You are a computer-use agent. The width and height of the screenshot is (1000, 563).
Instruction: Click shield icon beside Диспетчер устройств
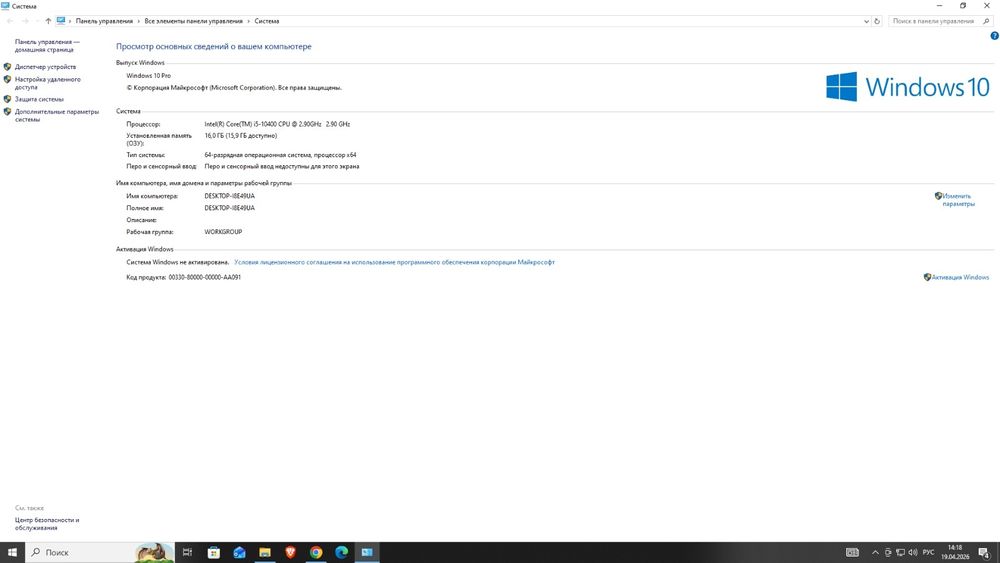[8, 67]
